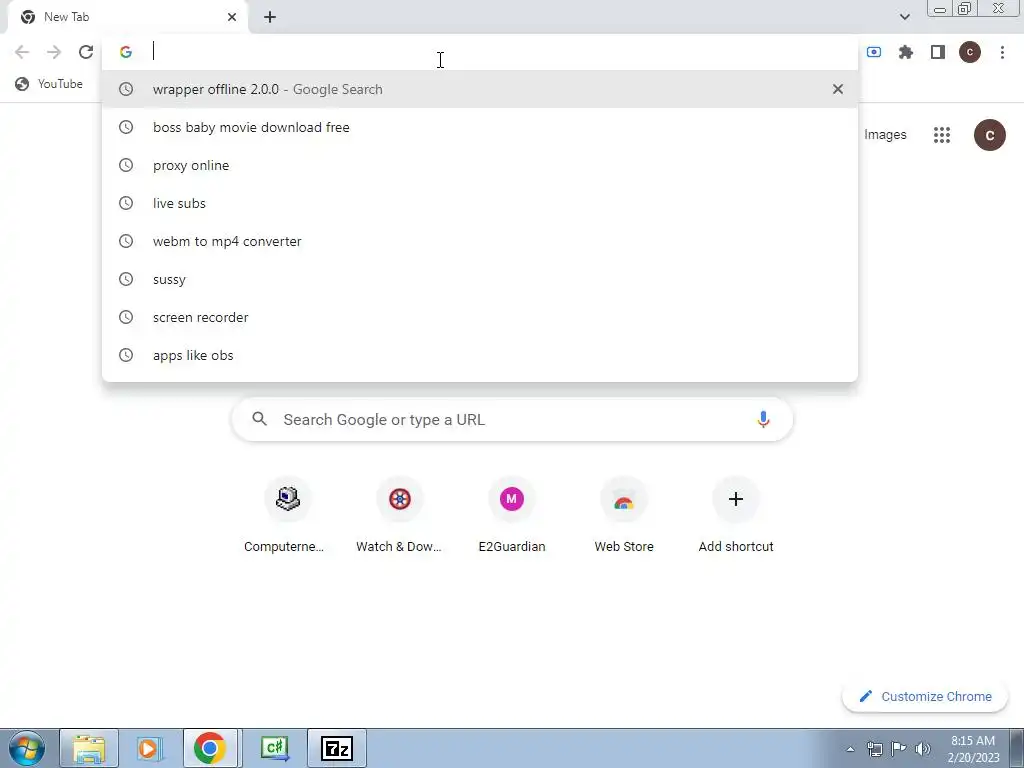Screen dimensions: 1024x768
Task: Pick the 'apps like obs' suggestion
Action: [x=479, y=355]
